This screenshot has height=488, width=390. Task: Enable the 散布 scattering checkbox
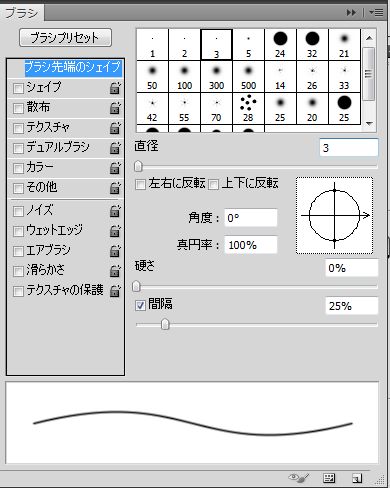[x=18, y=108]
